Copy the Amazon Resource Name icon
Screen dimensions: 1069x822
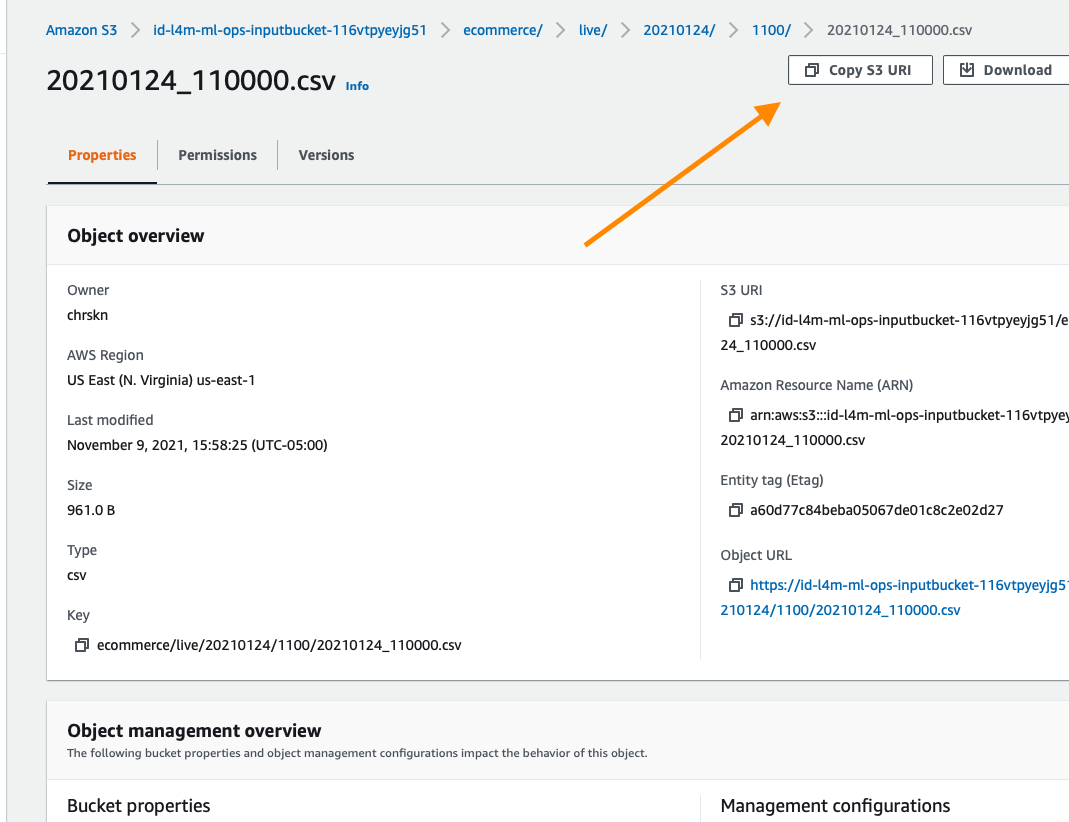point(735,414)
